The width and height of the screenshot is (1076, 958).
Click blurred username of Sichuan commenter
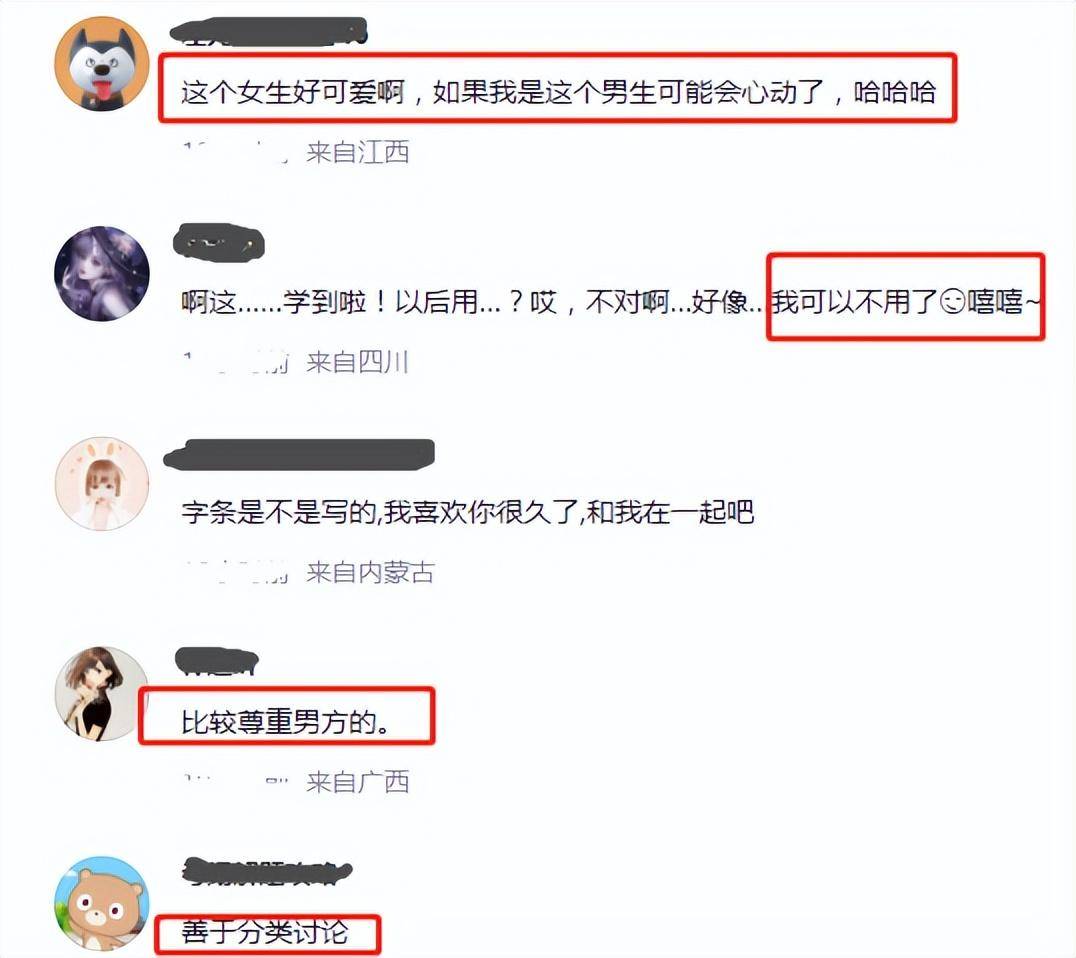pyautogui.click(x=218, y=242)
